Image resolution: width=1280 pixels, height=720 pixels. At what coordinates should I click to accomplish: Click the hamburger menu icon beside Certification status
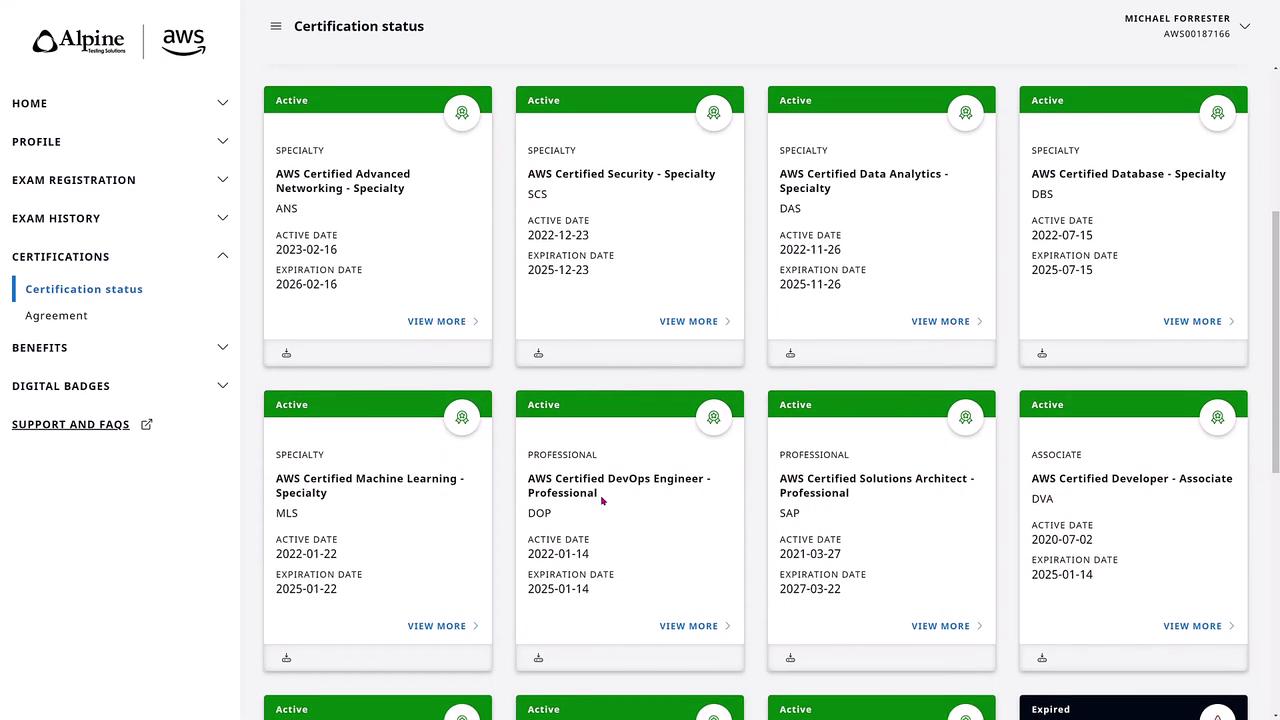click(276, 26)
